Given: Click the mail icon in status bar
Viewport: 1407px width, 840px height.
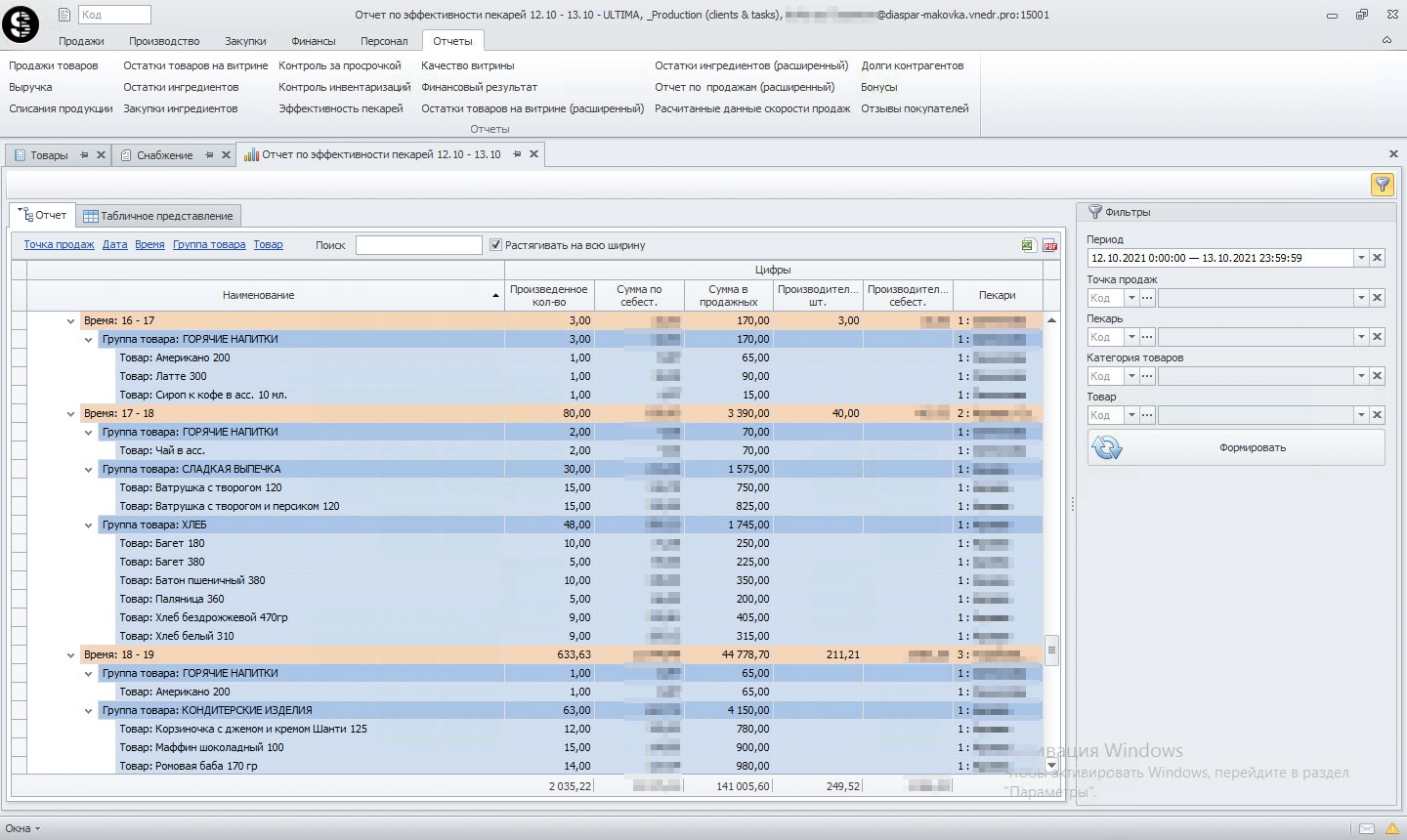Looking at the screenshot, I should (x=1367, y=829).
